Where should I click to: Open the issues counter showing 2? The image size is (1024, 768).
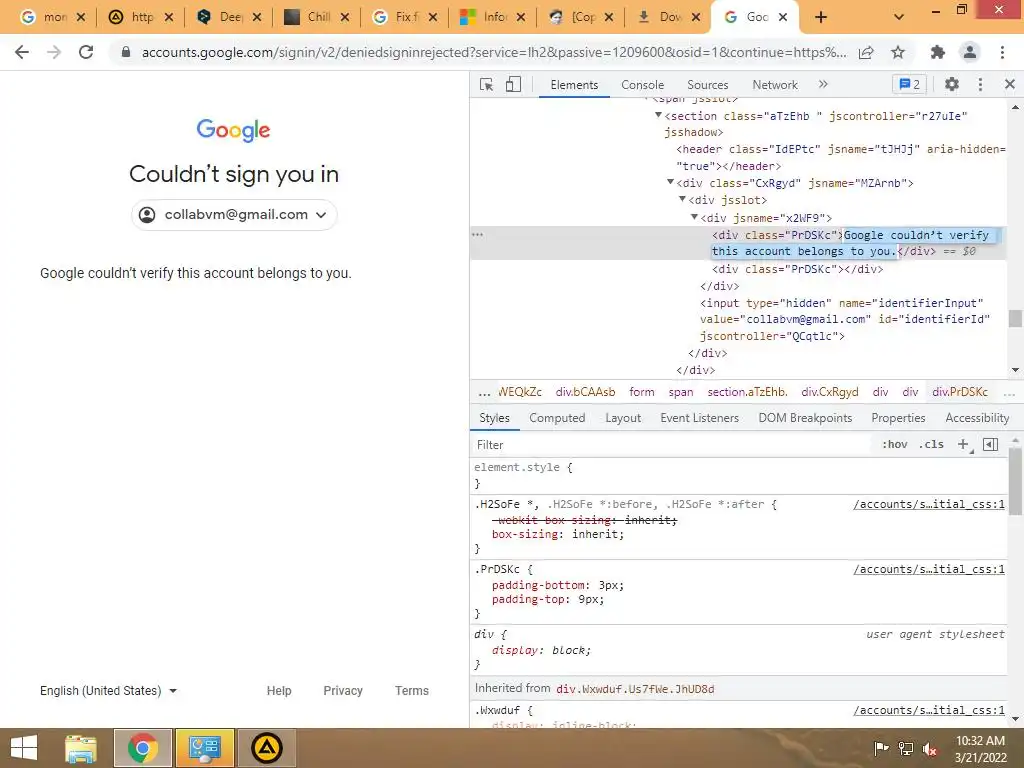click(x=910, y=84)
